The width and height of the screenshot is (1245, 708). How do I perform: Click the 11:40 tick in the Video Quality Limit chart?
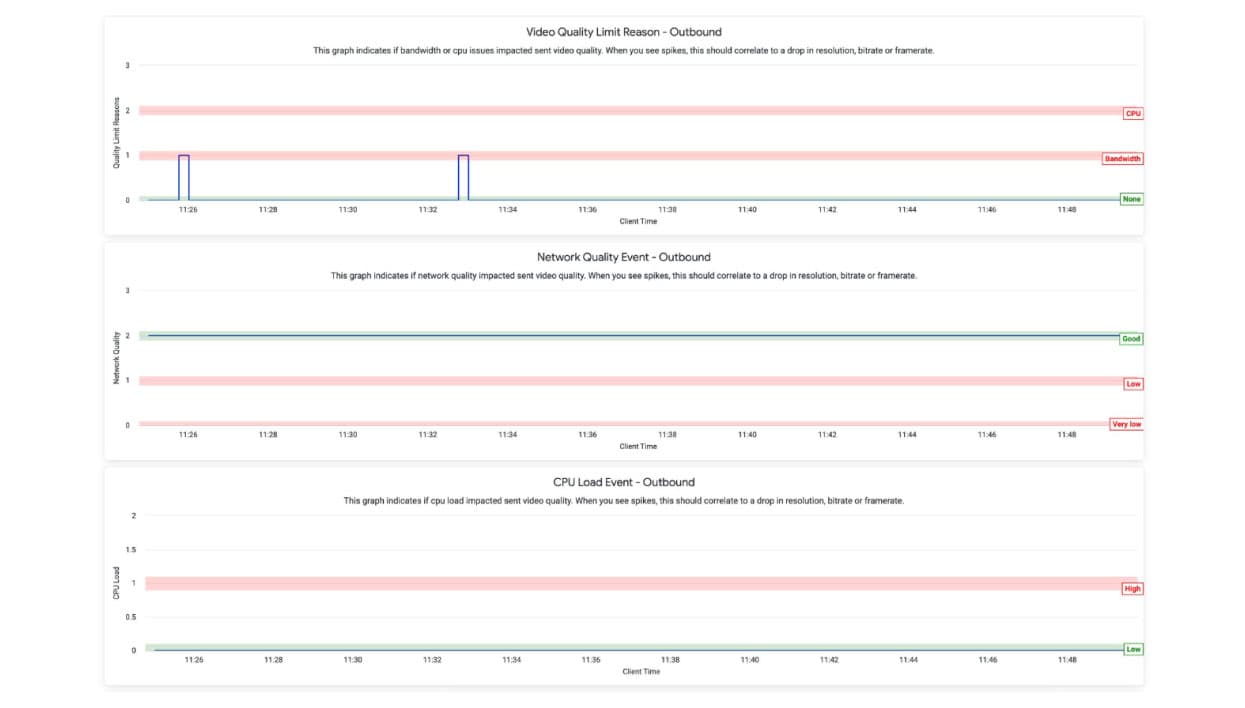tap(747, 210)
